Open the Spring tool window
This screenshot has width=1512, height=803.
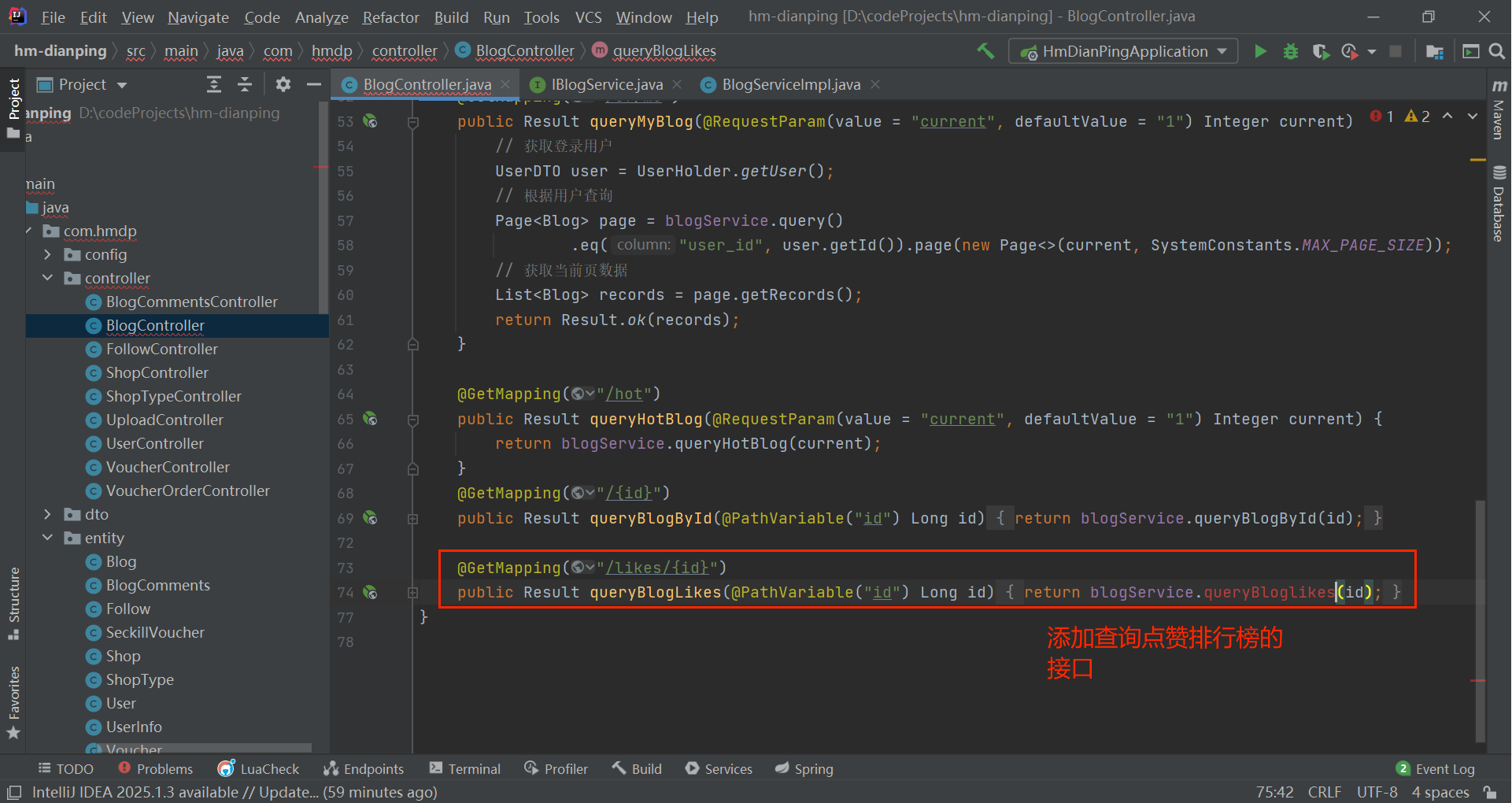(804, 769)
